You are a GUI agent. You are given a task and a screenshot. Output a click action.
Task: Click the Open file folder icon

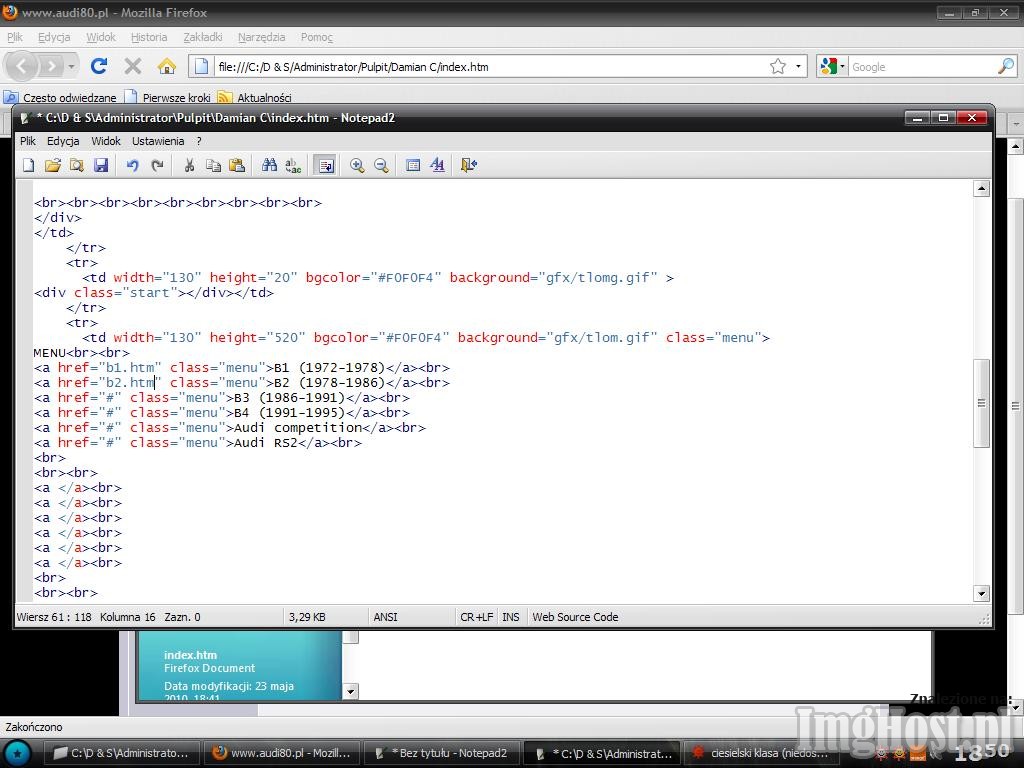point(53,165)
